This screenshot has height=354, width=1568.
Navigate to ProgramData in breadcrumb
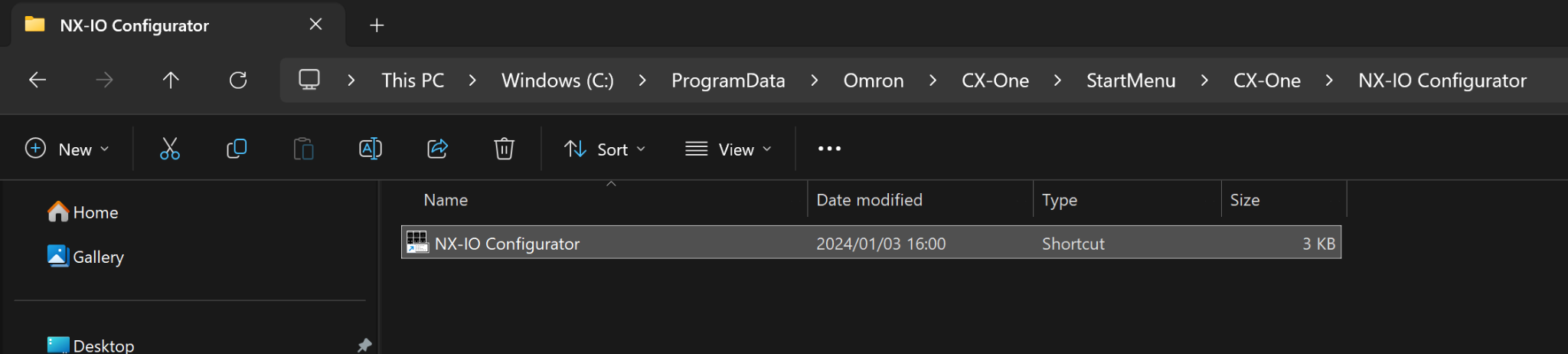[x=728, y=80]
